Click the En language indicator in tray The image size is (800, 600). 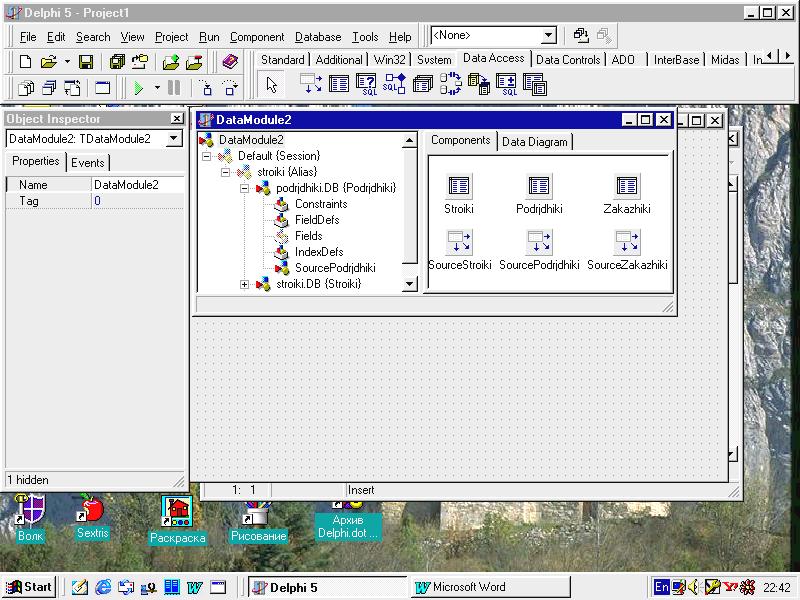click(661, 587)
